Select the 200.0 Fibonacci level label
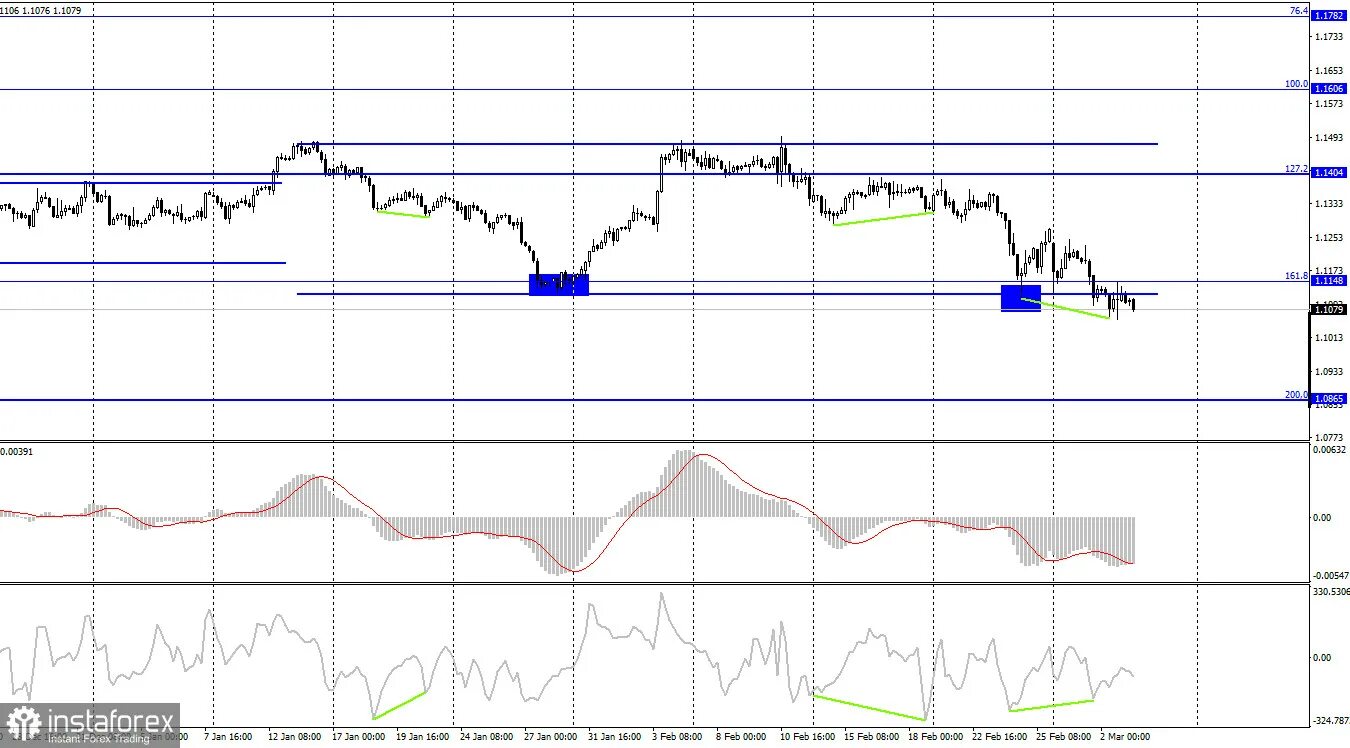 tap(1297, 395)
